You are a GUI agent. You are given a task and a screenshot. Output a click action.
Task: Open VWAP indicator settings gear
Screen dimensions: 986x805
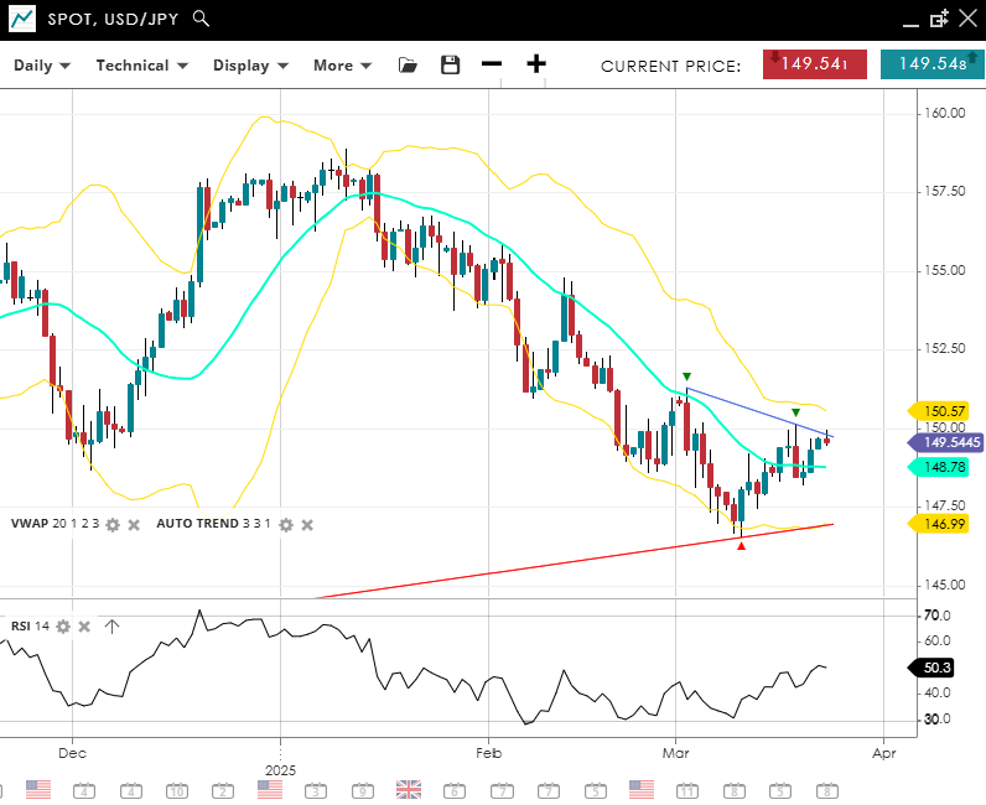click(x=113, y=524)
